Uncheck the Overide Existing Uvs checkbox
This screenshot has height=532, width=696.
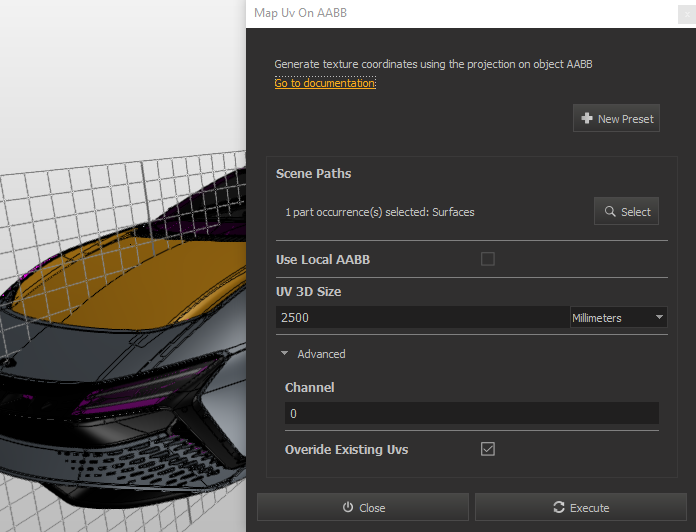point(488,449)
